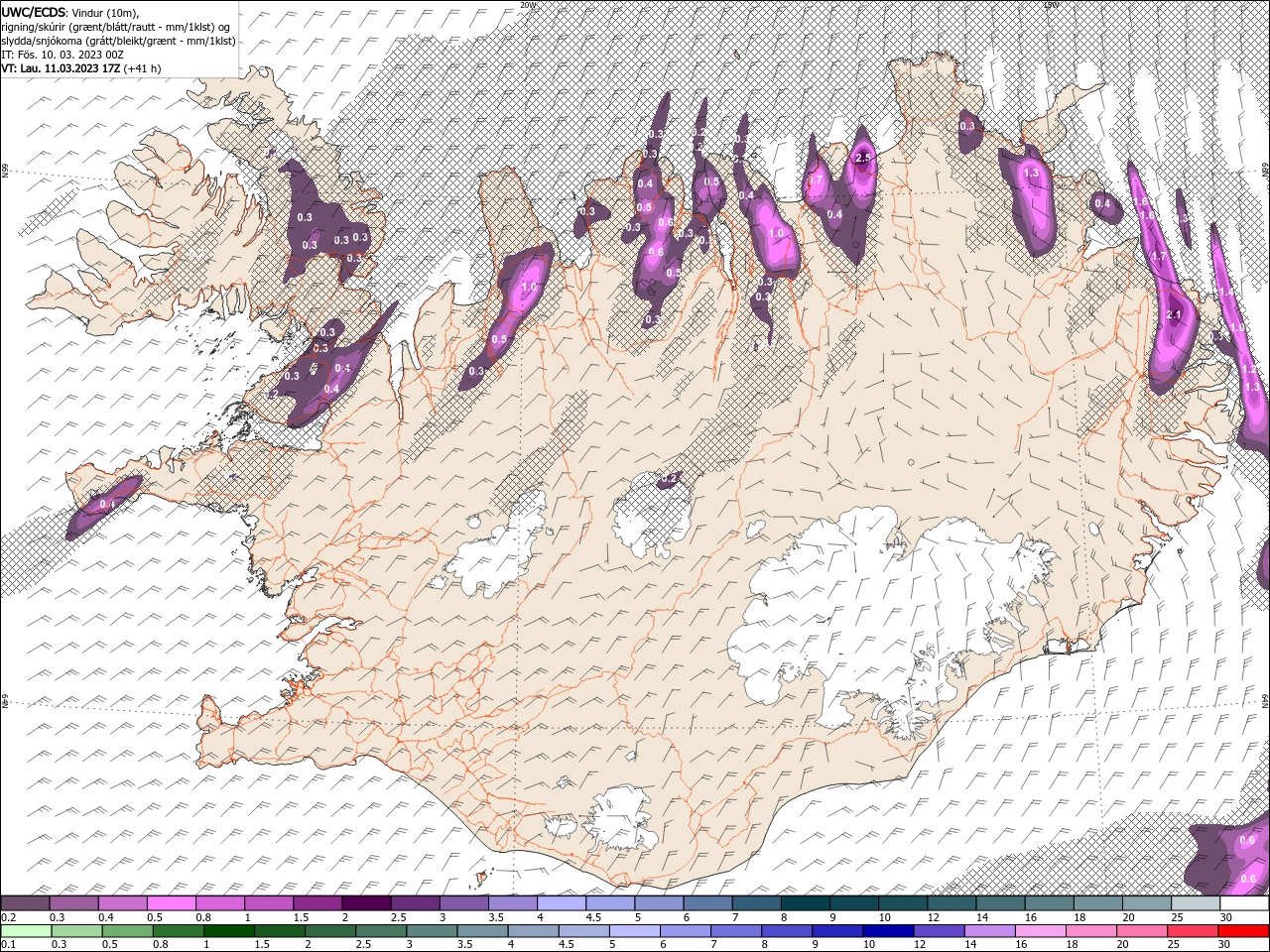Click the 2.5 precipitation value on the map
Viewport: 1270px width, 952px height.
click(x=863, y=158)
